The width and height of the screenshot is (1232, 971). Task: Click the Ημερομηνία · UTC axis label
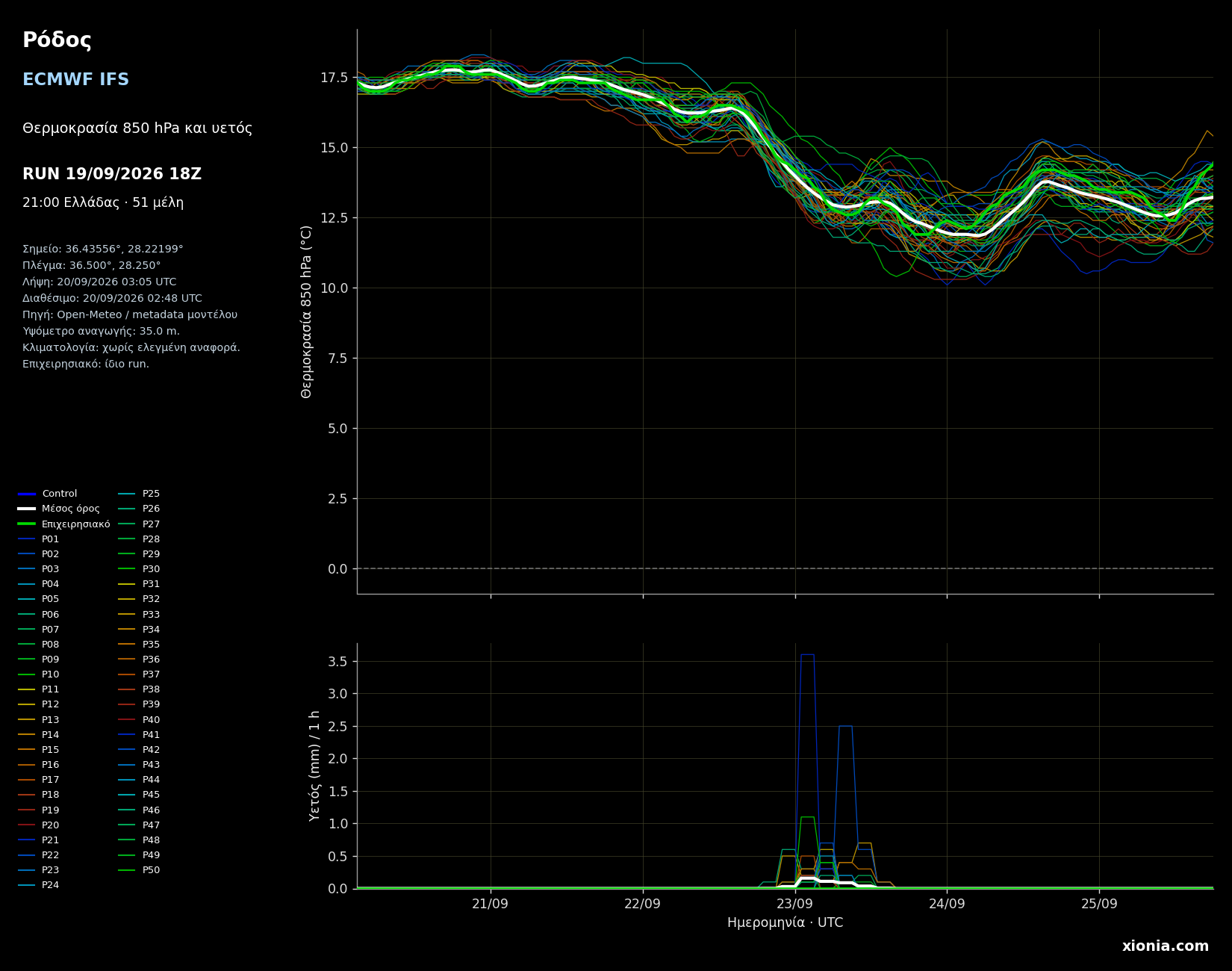pyautogui.click(x=785, y=923)
